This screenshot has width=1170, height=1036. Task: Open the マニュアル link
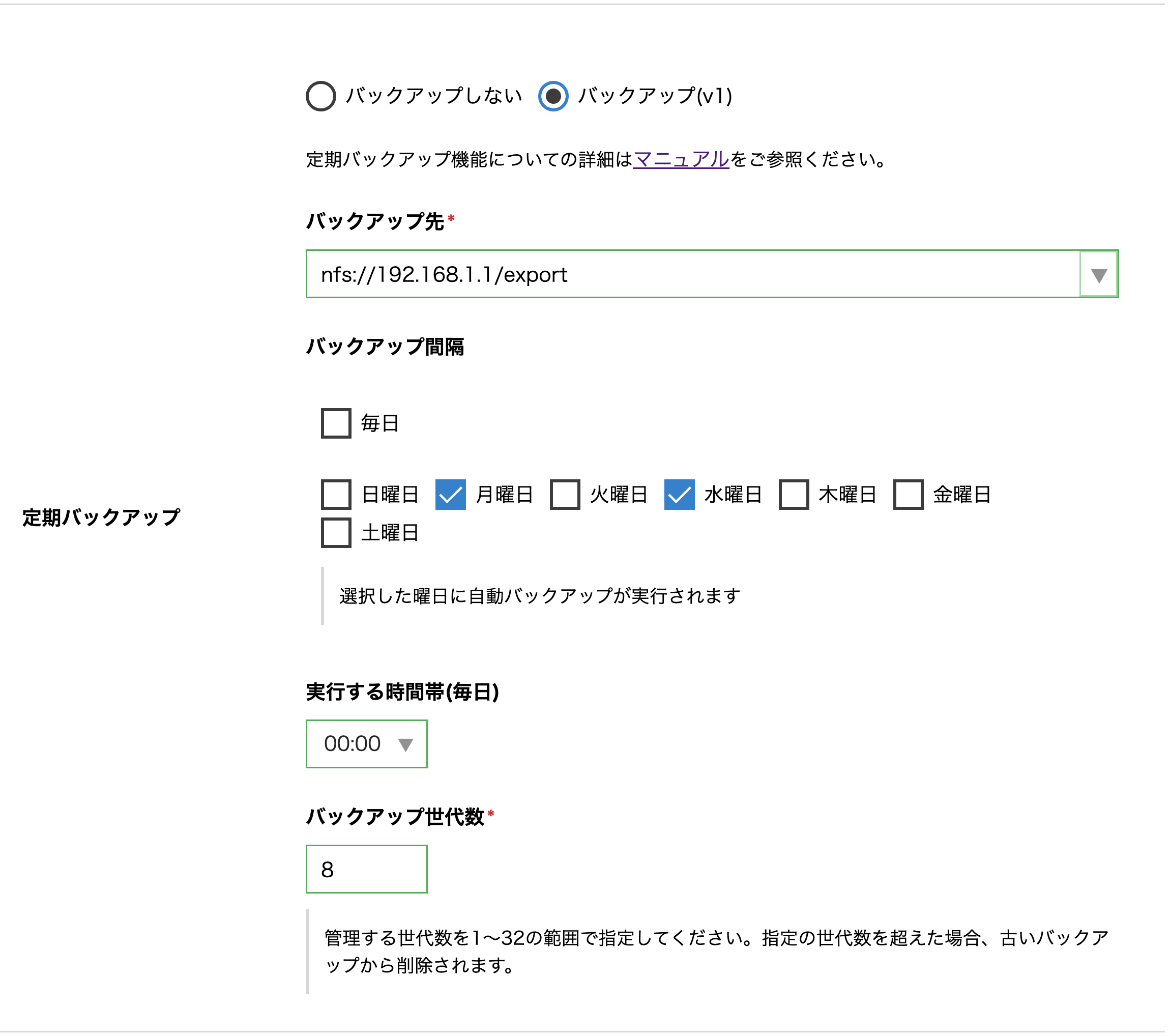pyautogui.click(x=681, y=159)
